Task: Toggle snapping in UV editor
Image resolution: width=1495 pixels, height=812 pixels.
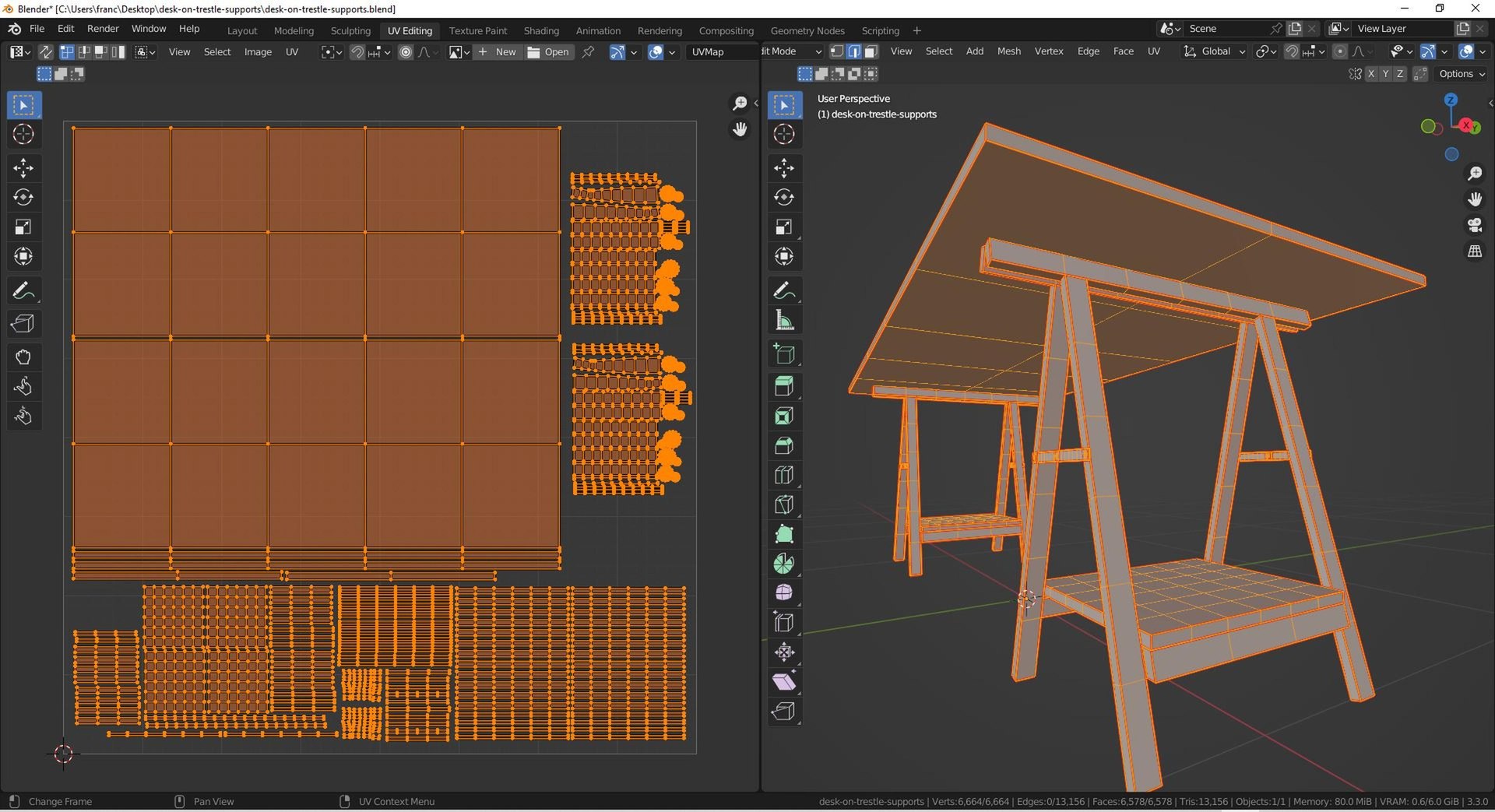Action: pyautogui.click(x=357, y=52)
